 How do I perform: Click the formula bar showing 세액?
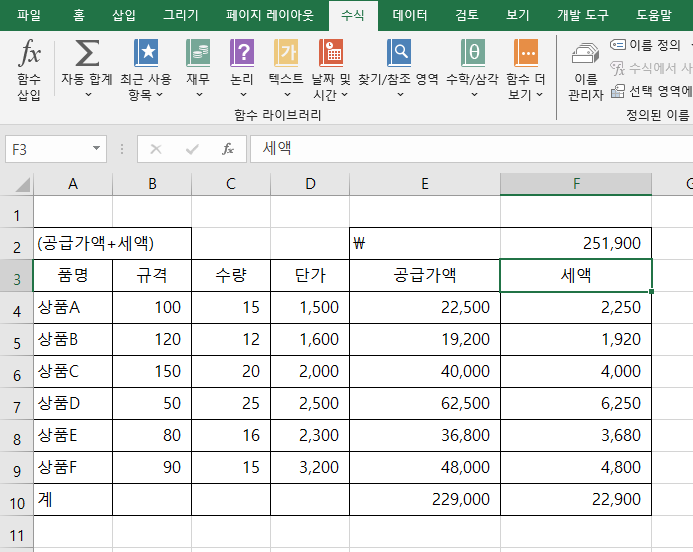471,149
